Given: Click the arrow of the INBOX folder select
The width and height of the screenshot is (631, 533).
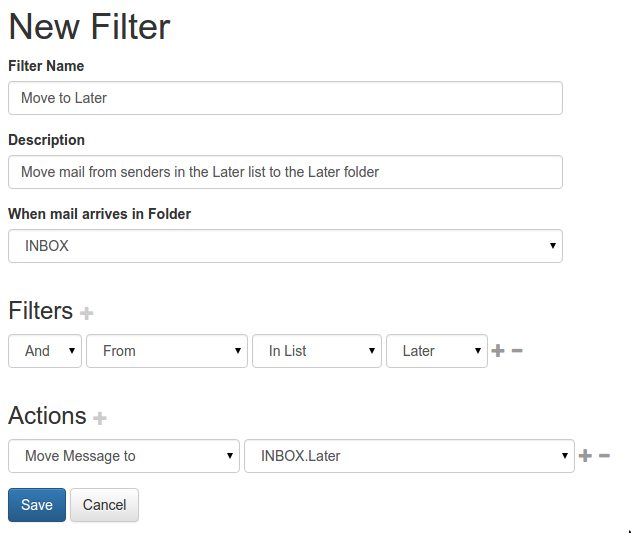Looking at the screenshot, I should coord(553,246).
